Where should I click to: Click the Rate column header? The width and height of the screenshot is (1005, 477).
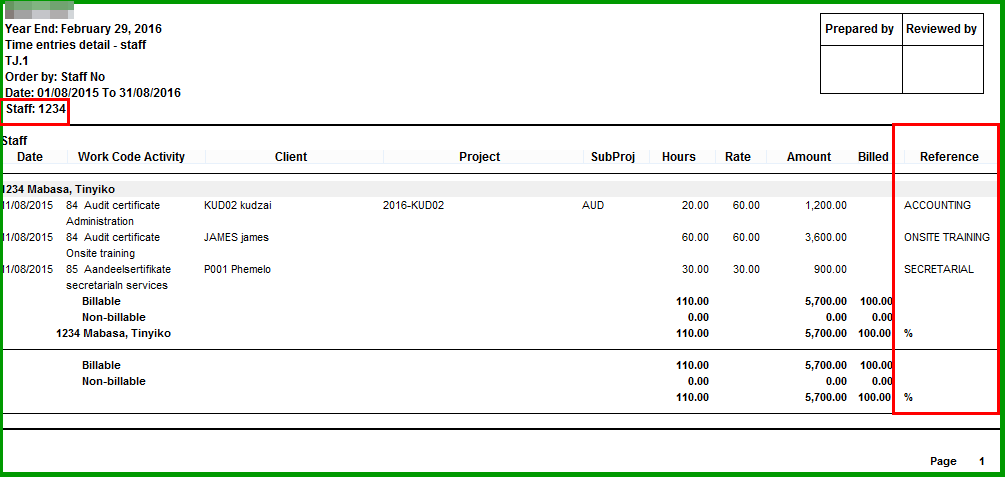tap(738, 157)
